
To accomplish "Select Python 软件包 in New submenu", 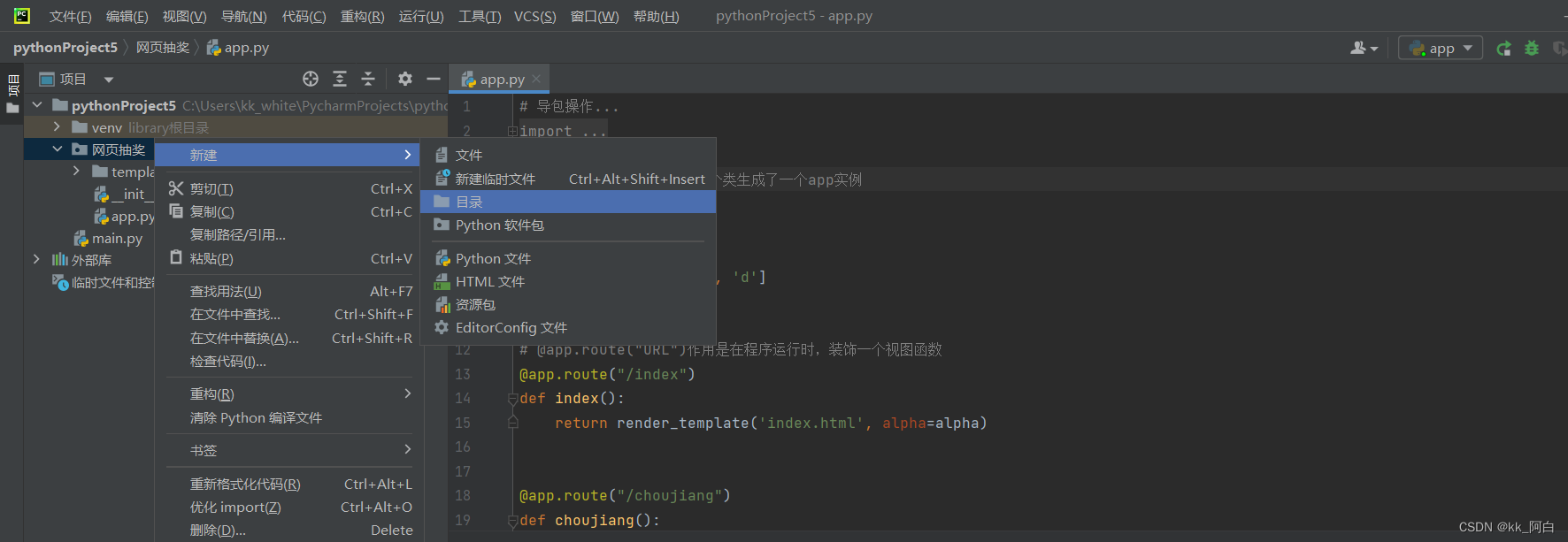I will tap(568, 225).
